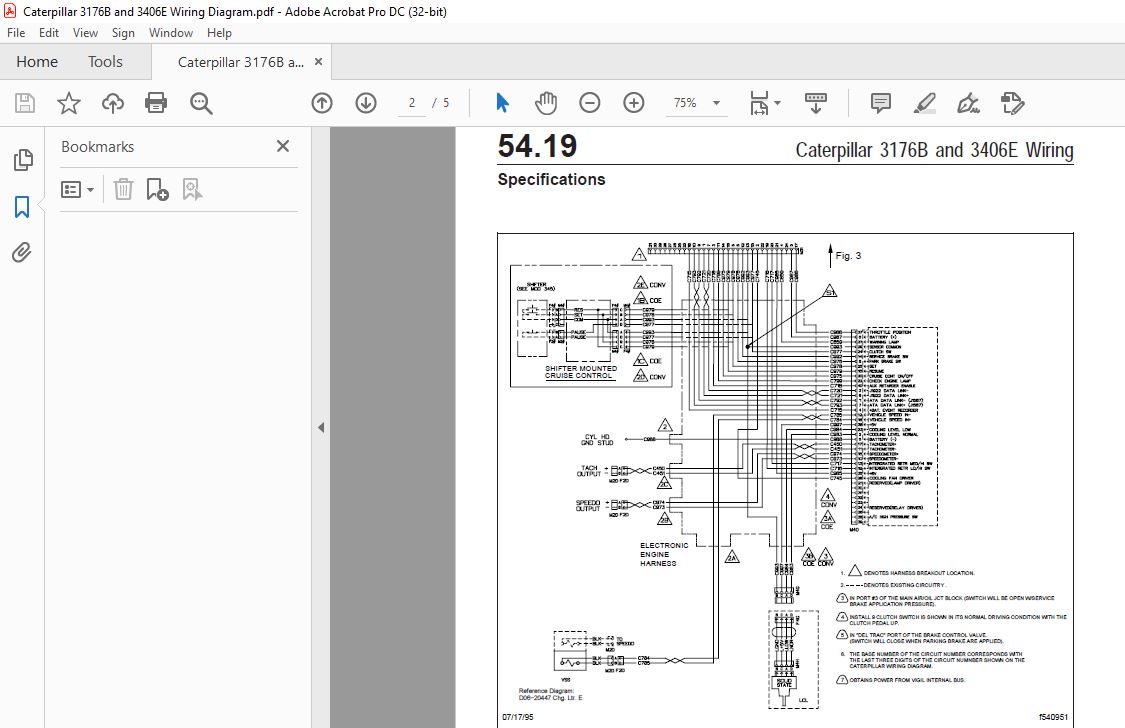
Task: Click the TACH OUTPUT label
Action: point(589,471)
